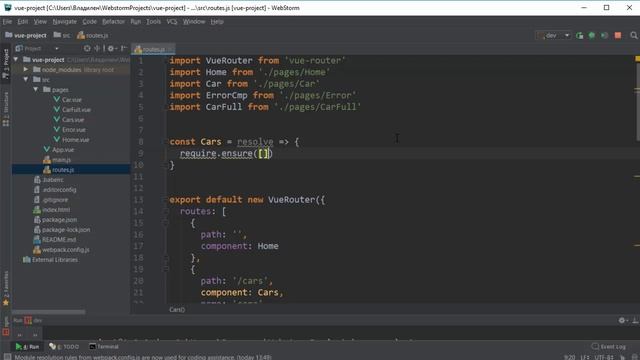Open the Terminal tool window tab
The height and width of the screenshot is (360, 640).
pos(104,347)
